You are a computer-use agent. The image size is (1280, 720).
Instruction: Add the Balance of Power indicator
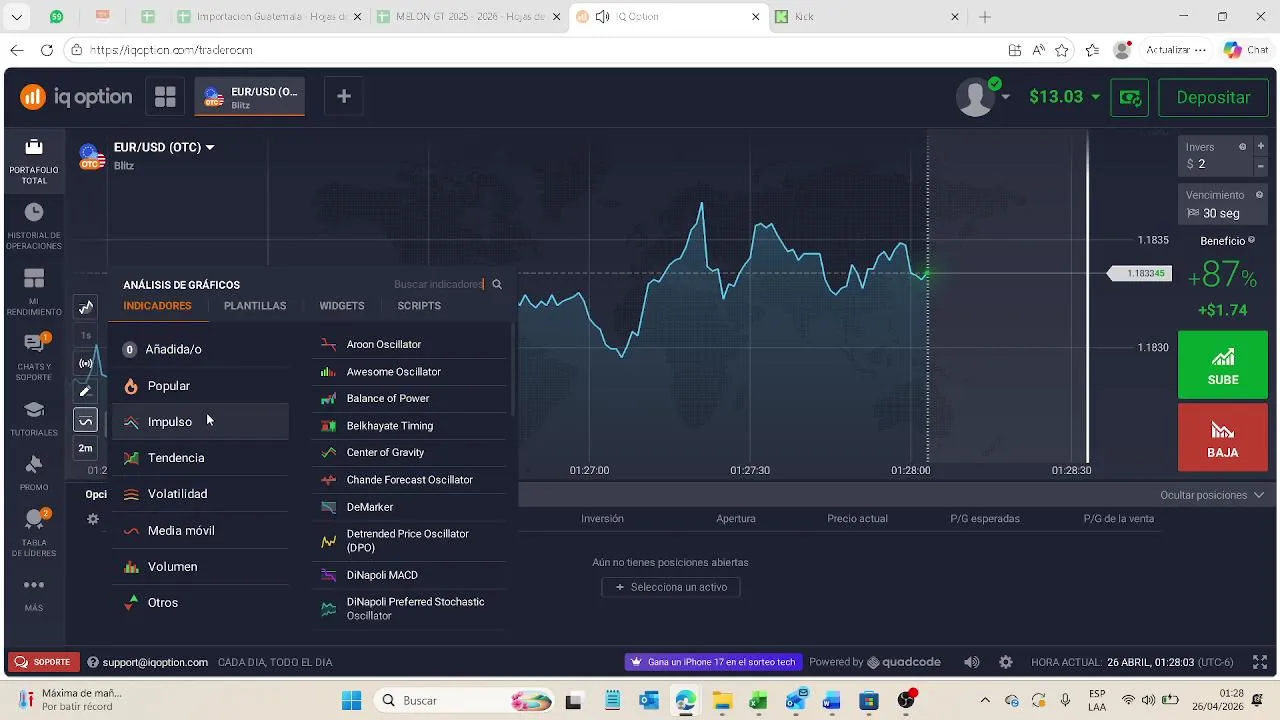[410, 398]
